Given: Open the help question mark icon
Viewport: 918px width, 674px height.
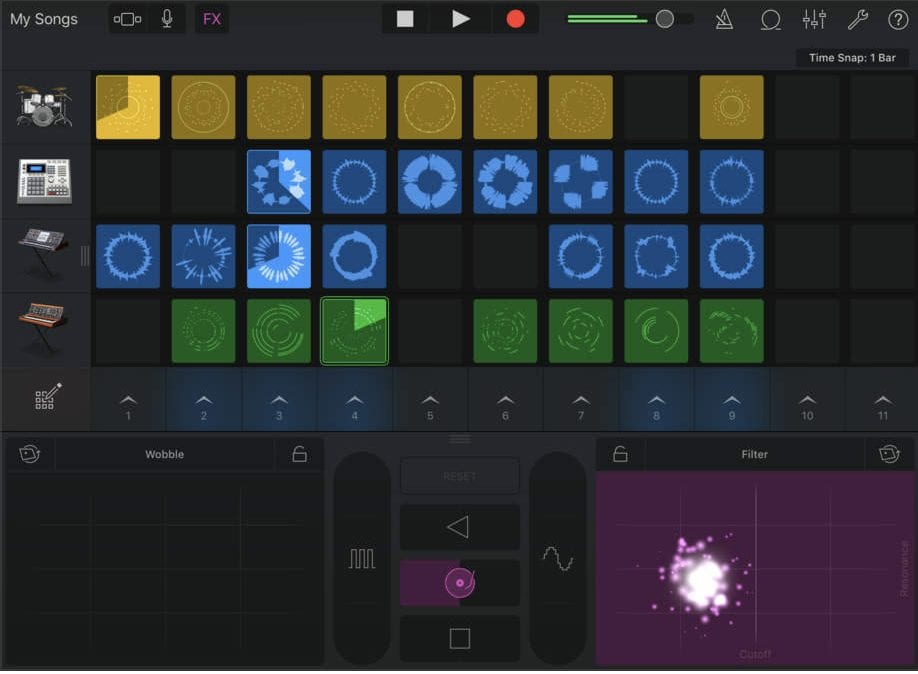Looking at the screenshot, I should 897,19.
